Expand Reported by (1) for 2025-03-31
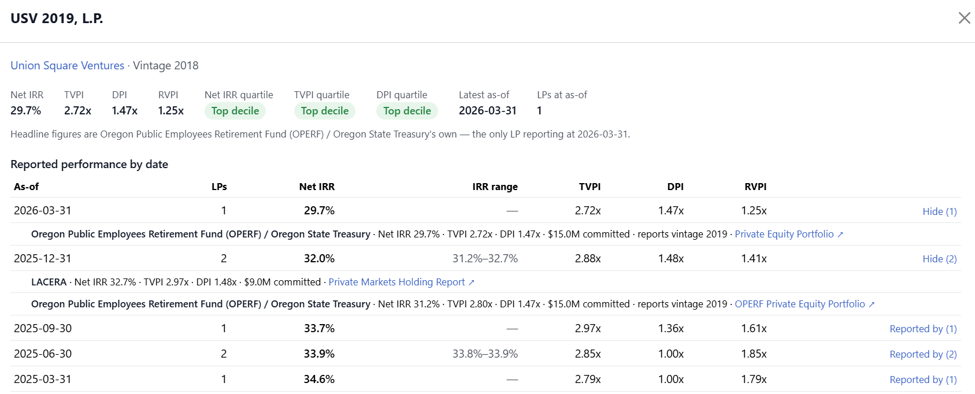The width and height of the screenshot is (975, 394). pos(923,380)
